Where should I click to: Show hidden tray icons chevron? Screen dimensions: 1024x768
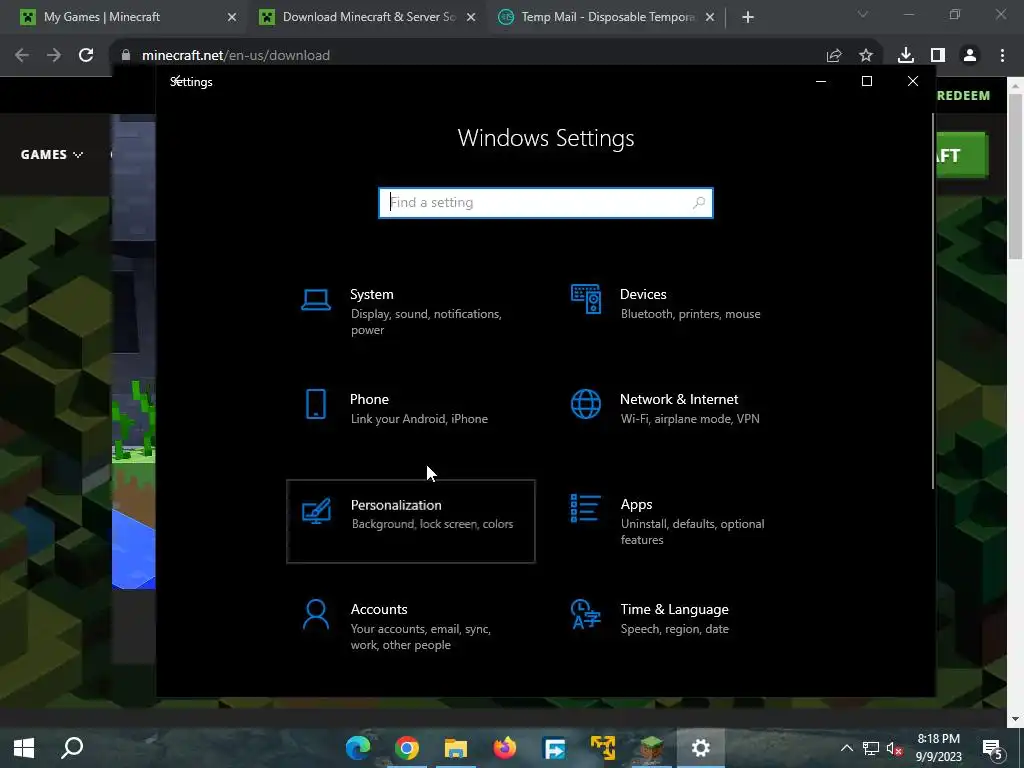coord(846,748)
